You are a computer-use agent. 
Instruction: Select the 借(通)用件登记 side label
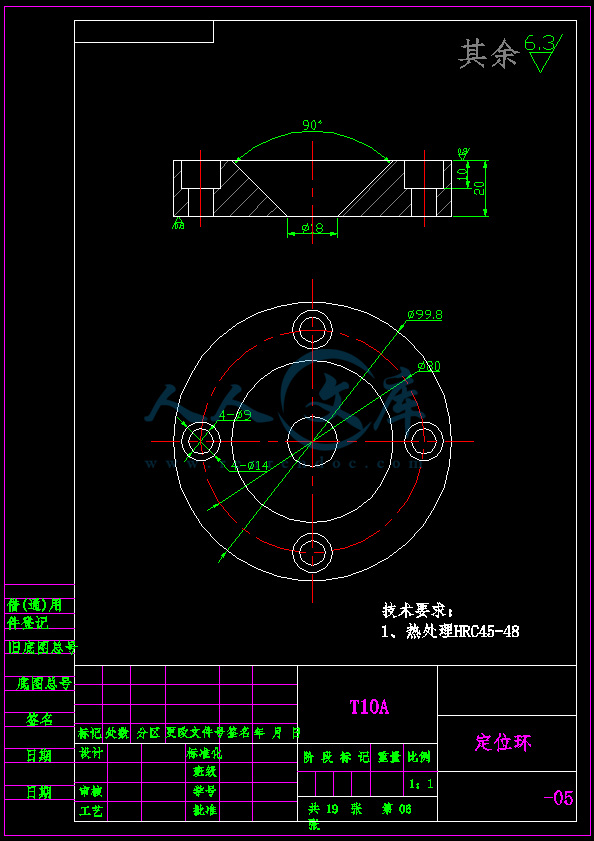[34, 614]
